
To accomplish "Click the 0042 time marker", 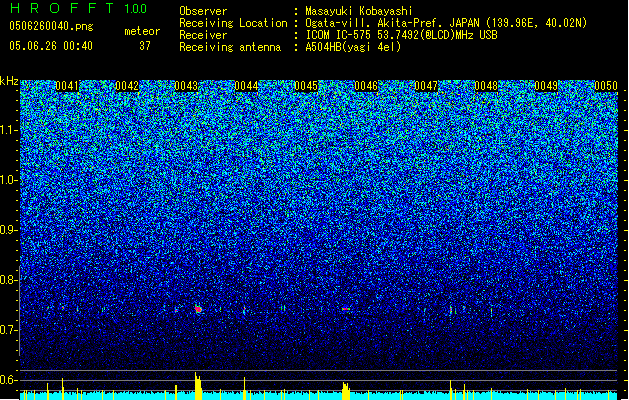I will [x=127, y=86].
